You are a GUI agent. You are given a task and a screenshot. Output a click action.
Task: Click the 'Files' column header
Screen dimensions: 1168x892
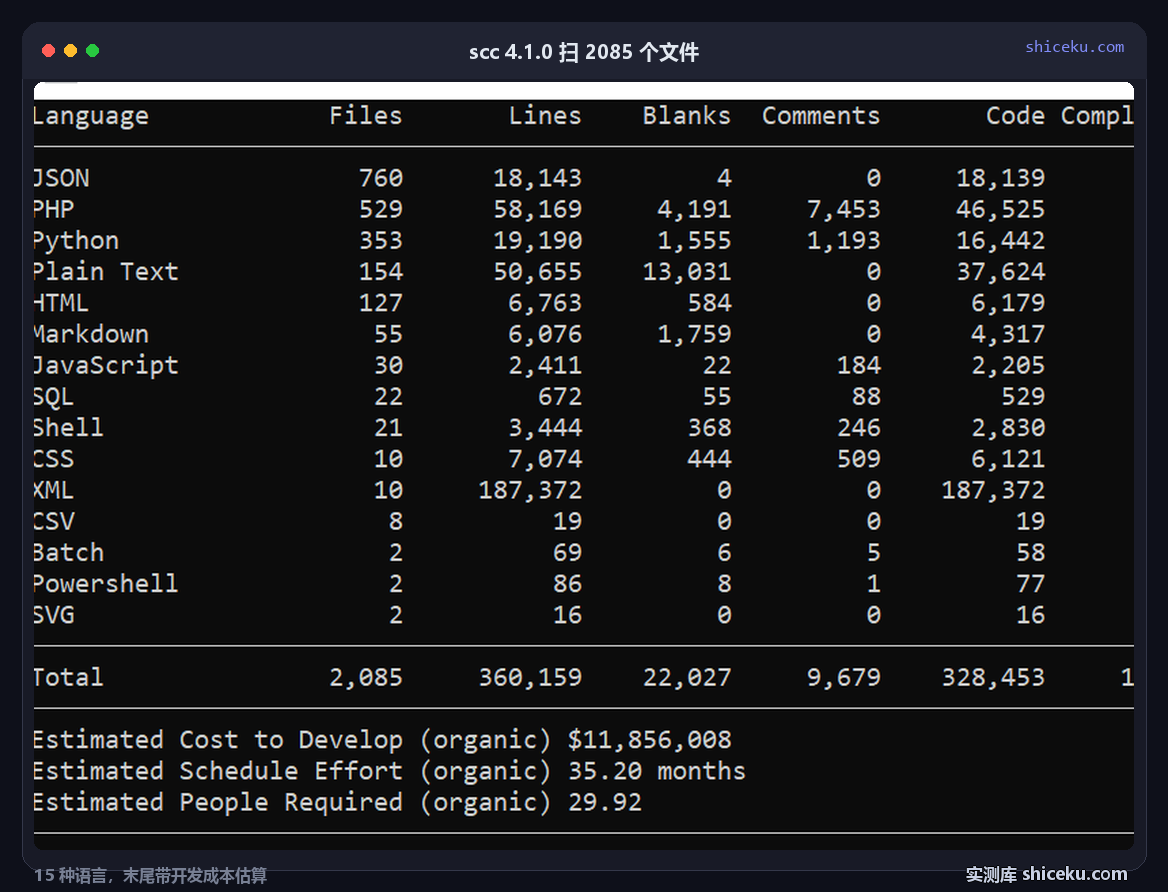(366, 116)
